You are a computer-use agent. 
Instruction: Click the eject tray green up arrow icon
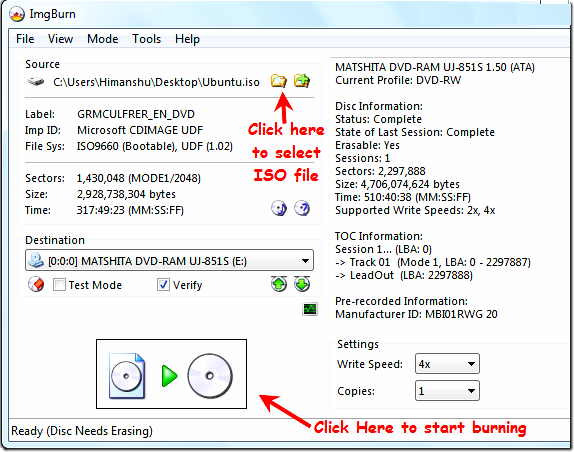tap(279, 284)
